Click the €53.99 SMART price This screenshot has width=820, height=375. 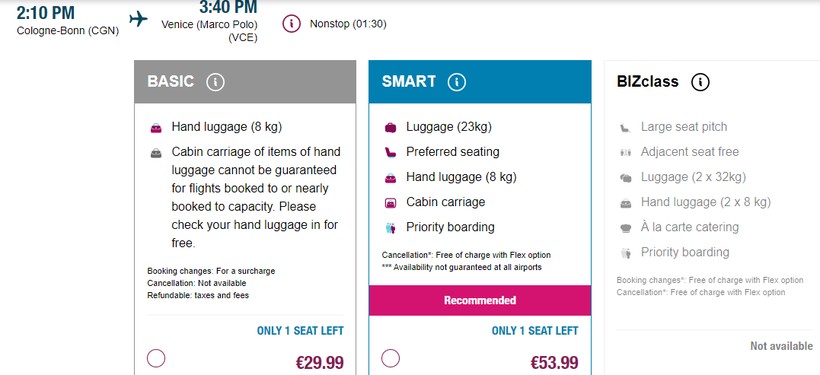pyautogui.click(x=554, y=363)
